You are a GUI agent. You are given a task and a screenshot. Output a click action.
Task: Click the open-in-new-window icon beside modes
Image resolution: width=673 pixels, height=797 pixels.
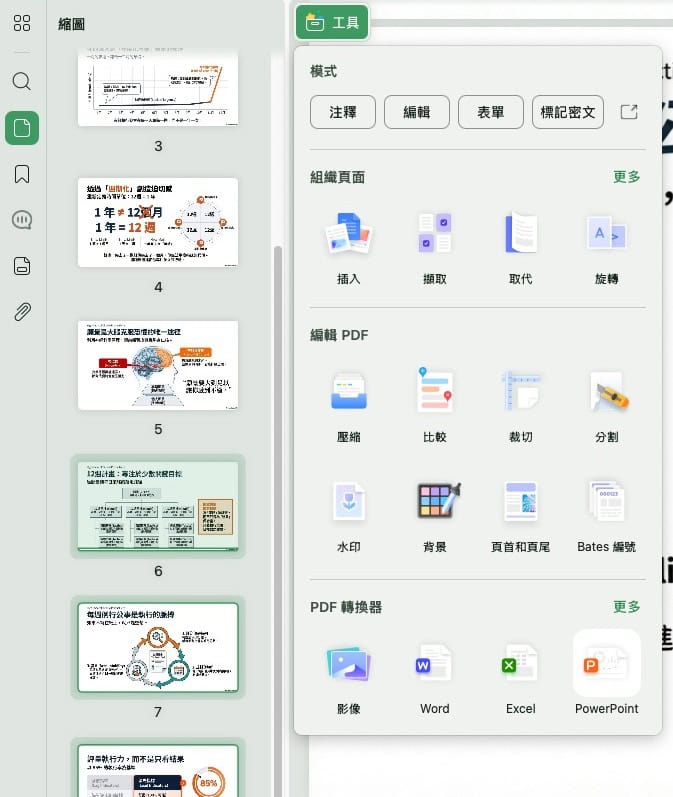629,112
